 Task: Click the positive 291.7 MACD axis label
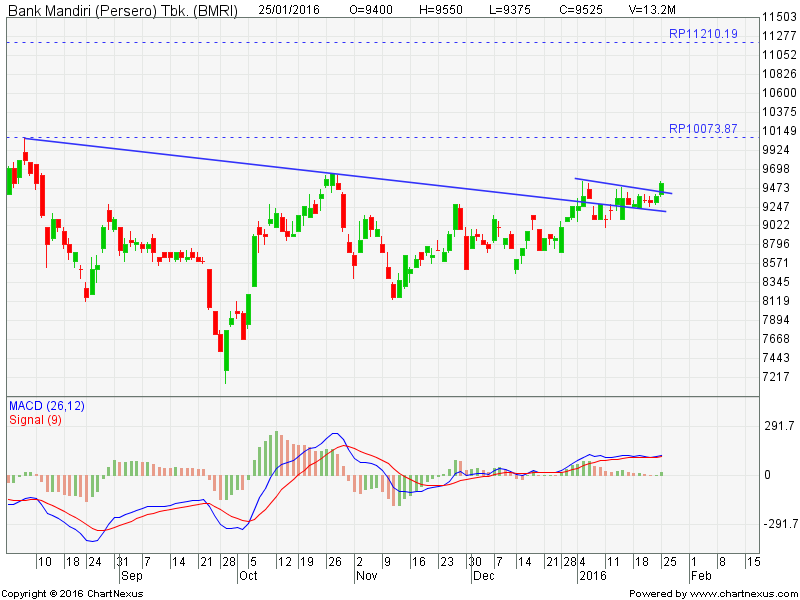pyautogui.click(x=779, y=426)
